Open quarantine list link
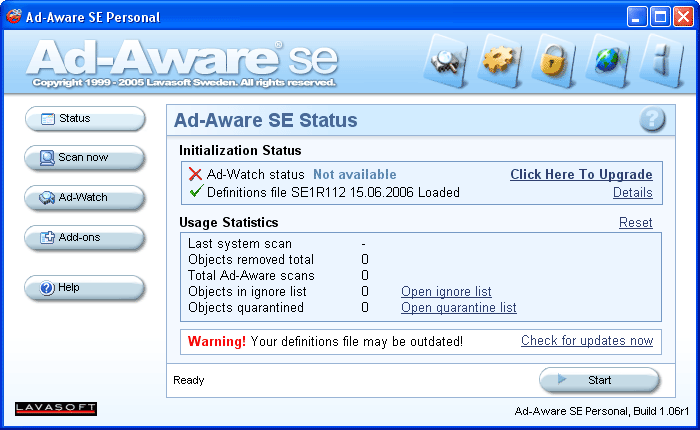Viewport: 700px width, 430px height. pos(458,308)
